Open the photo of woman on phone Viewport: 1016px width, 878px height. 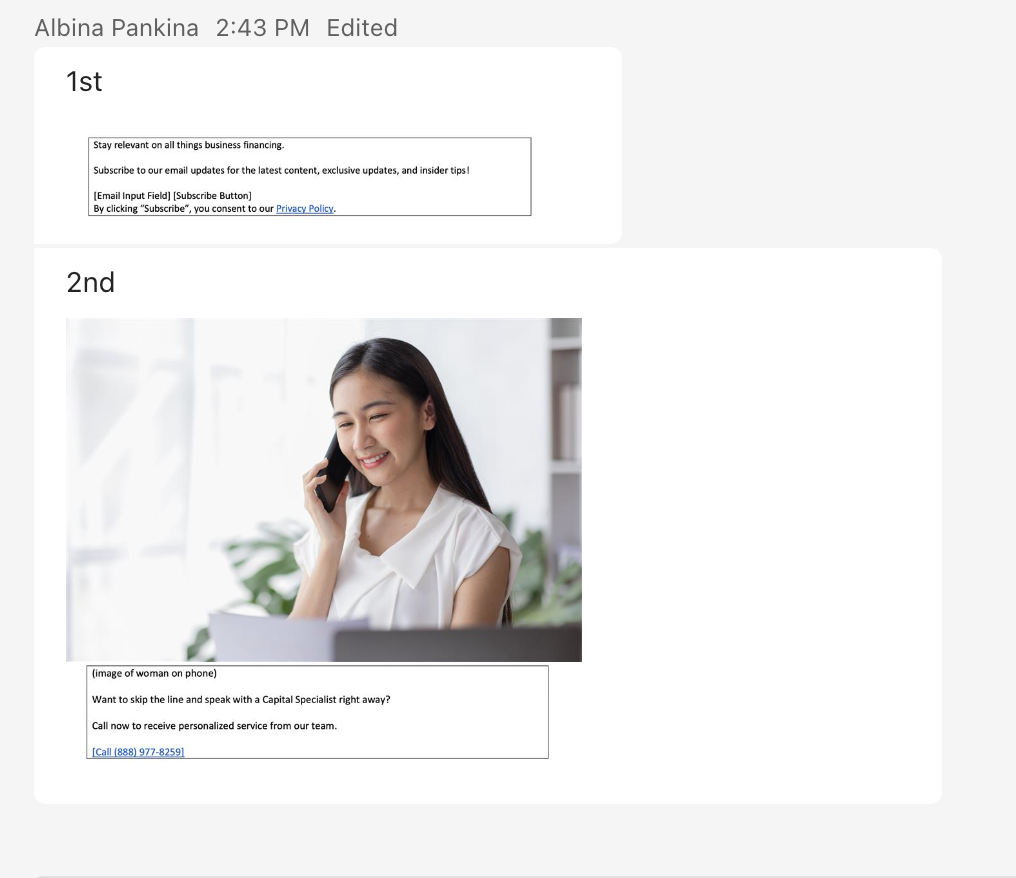[324, 490]
